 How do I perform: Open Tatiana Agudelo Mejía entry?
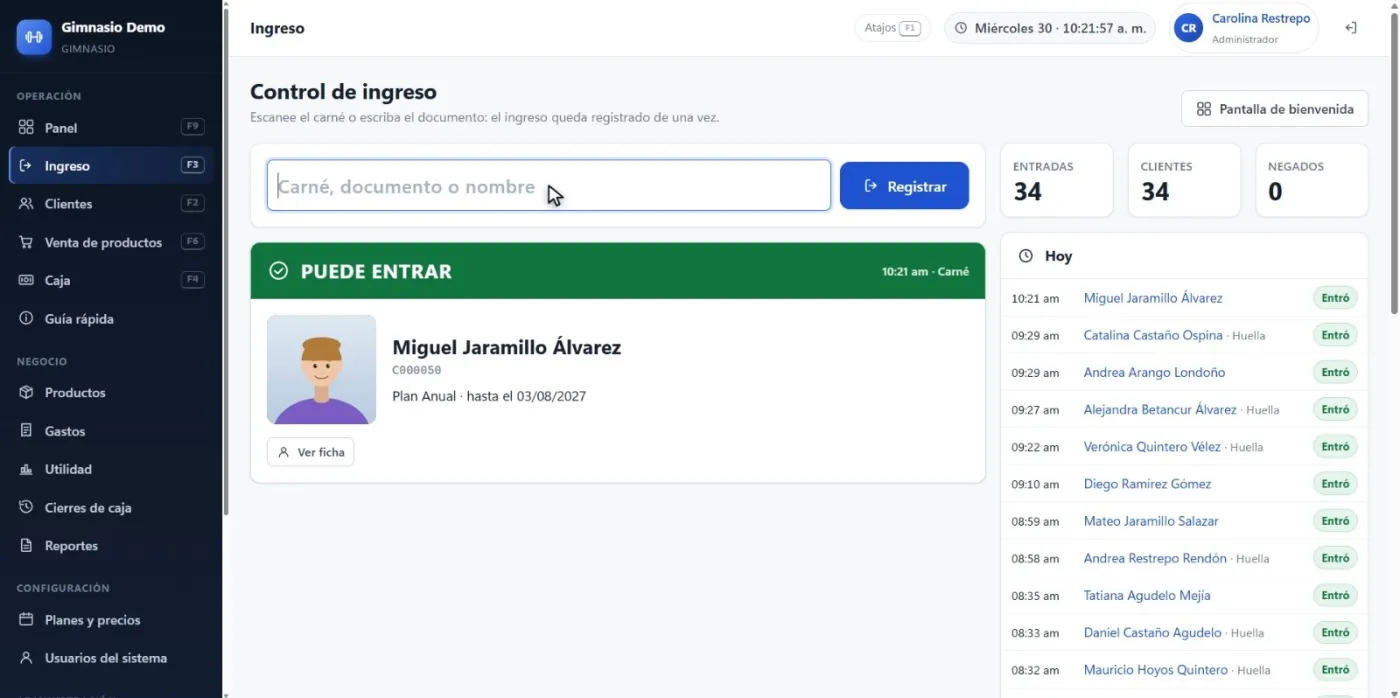pyautogui.click(x=1147, y=595)
